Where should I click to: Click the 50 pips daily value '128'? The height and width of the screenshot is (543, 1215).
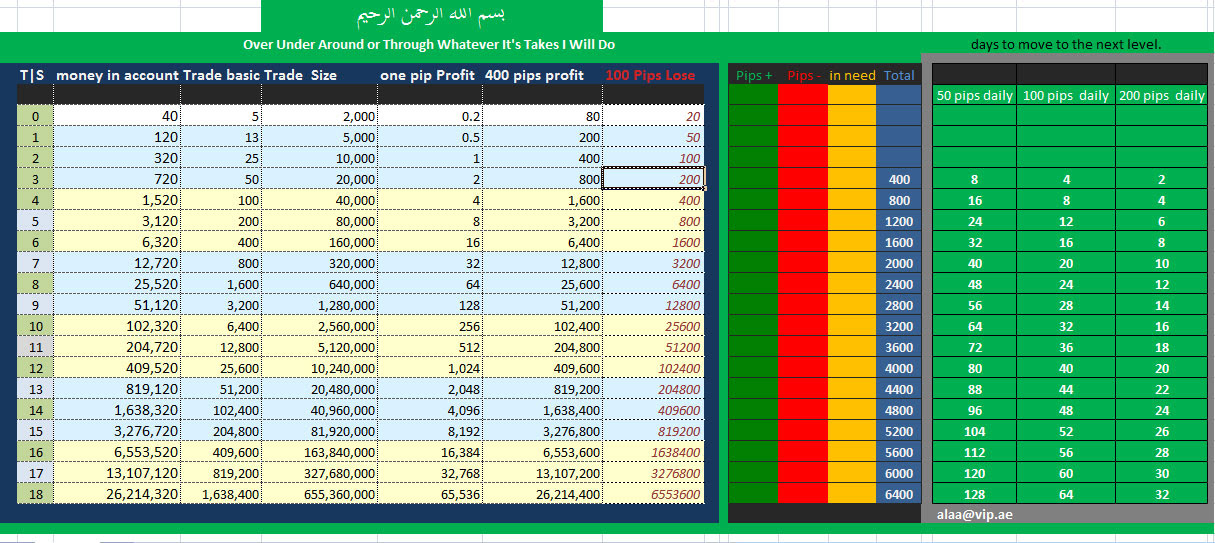point(975,494)
